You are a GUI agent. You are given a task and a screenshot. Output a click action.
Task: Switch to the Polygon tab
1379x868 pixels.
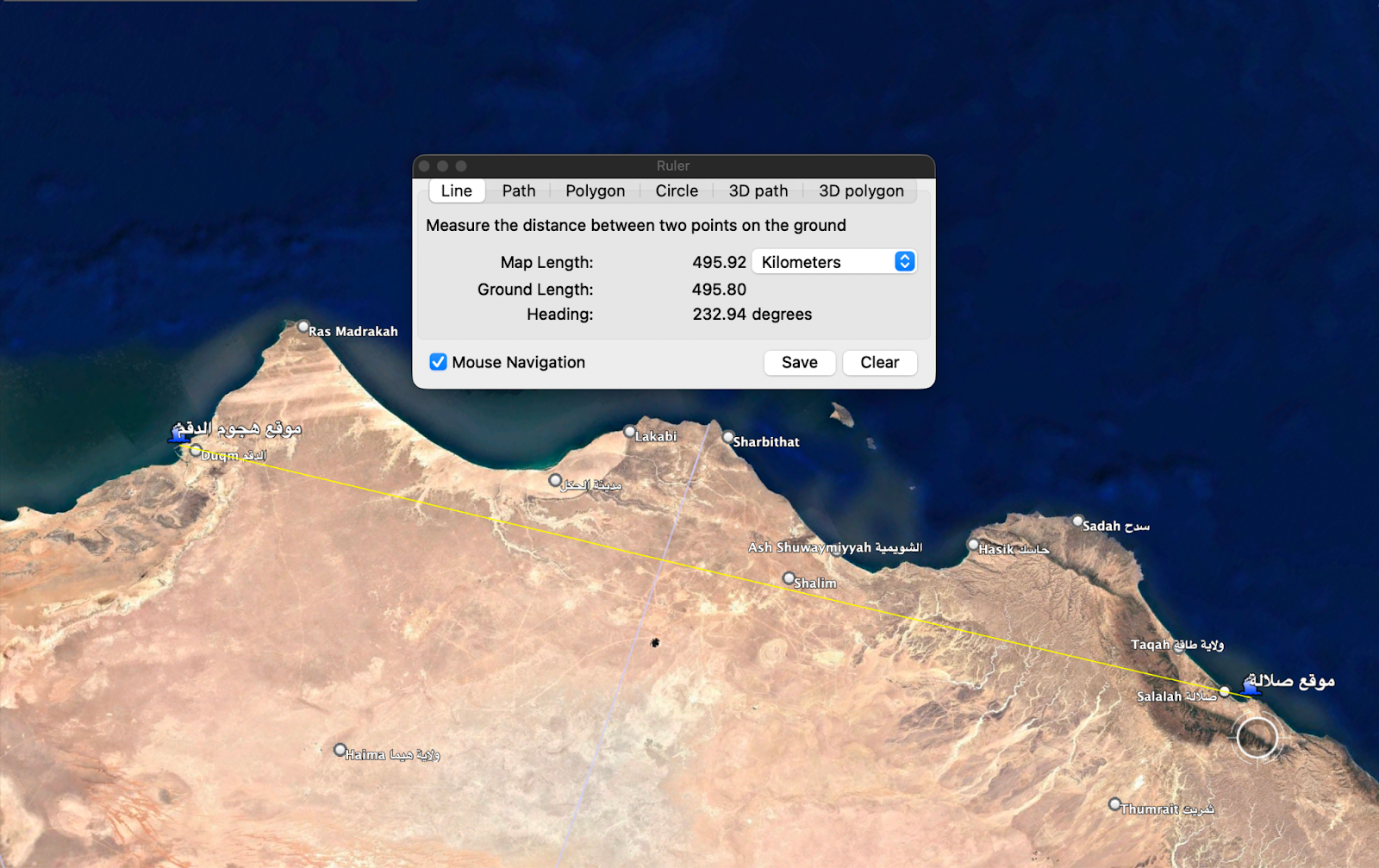595,190
